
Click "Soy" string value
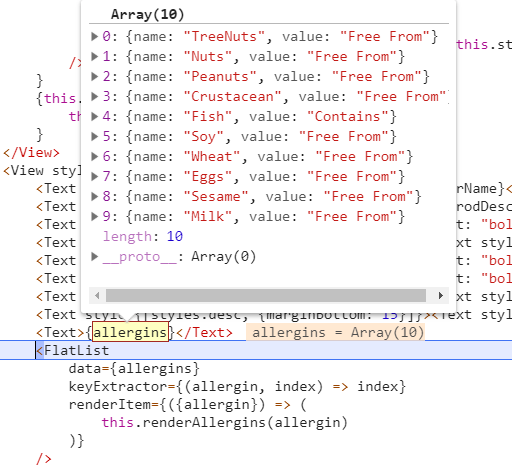tap(204, 136)
